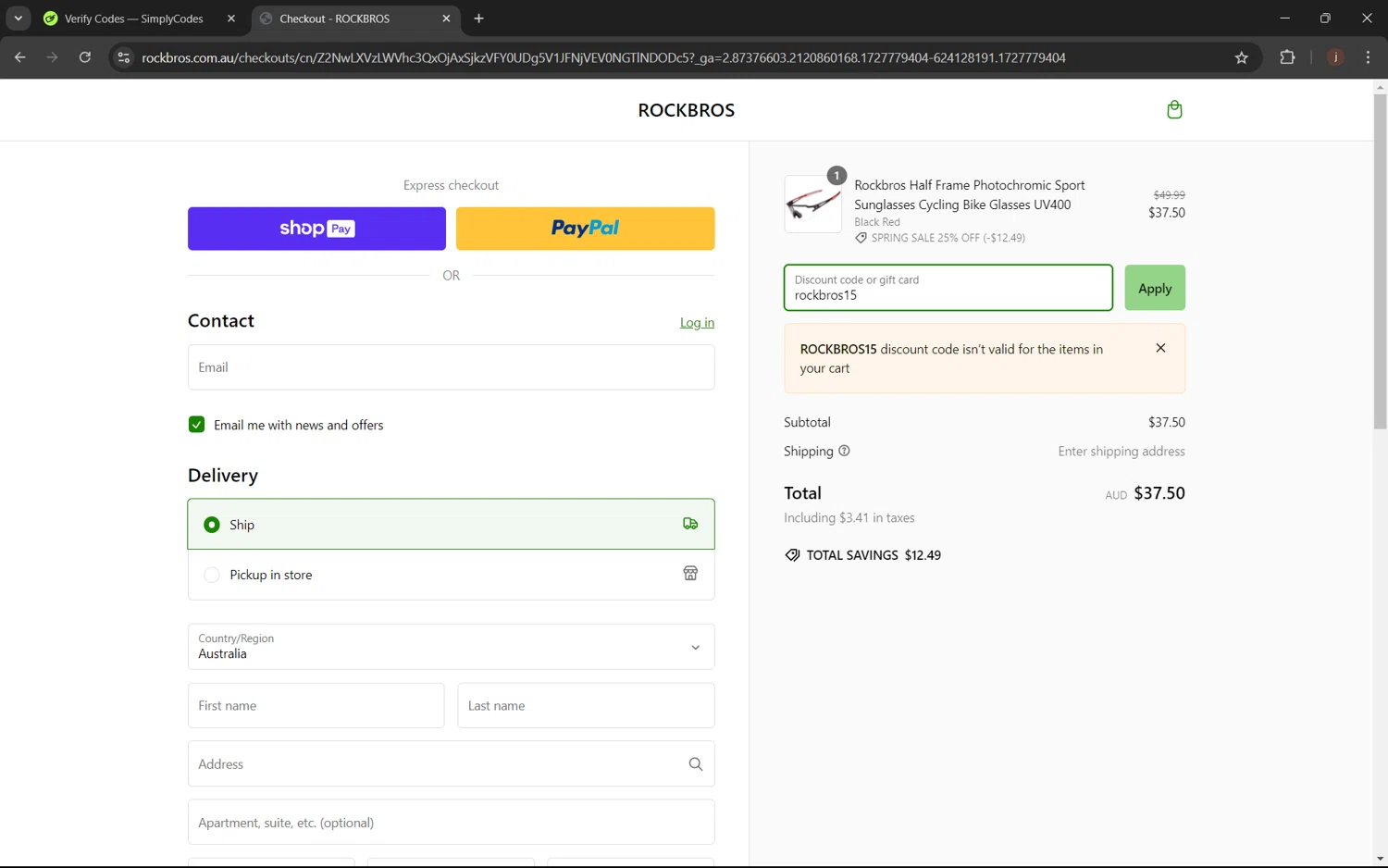Choose Pickup in store radio button
The height and width of the screenshot is (868, 1388).
[x=212, y=575]
